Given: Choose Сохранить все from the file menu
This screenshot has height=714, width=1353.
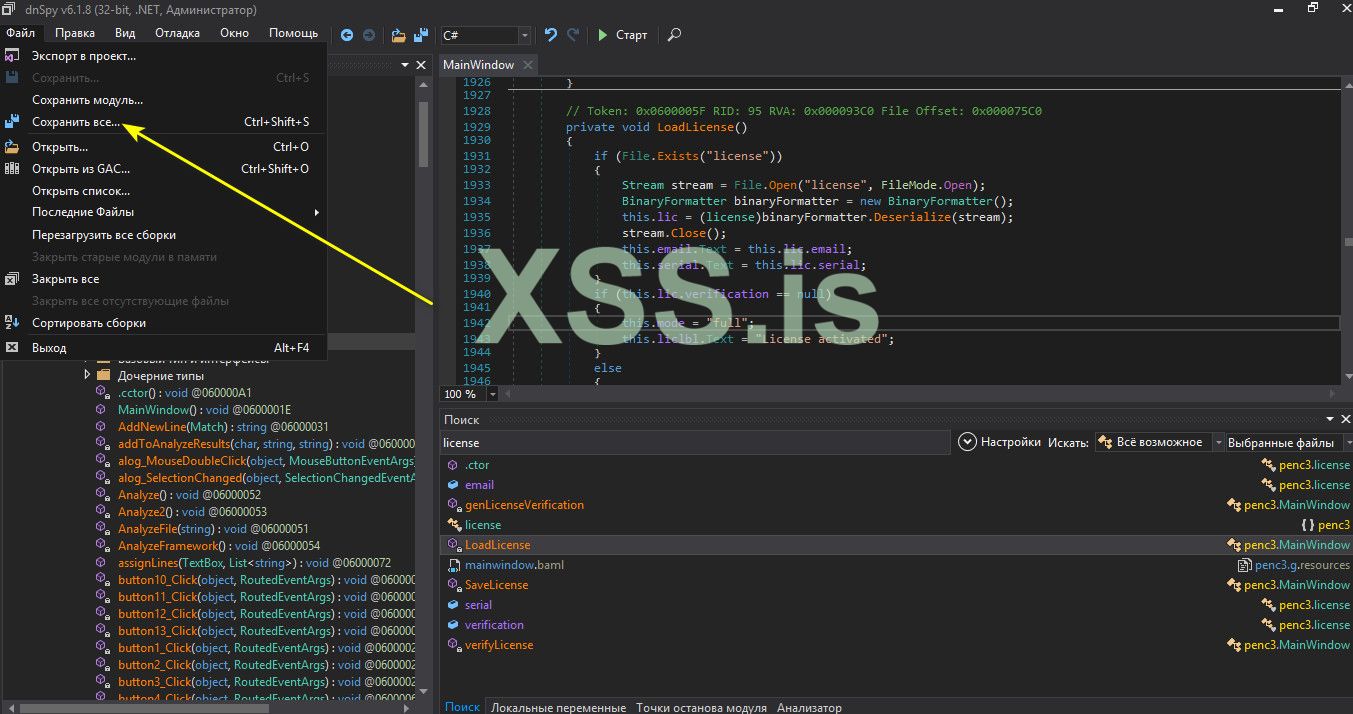Looking at the screenshot, I should pos(76,122).
